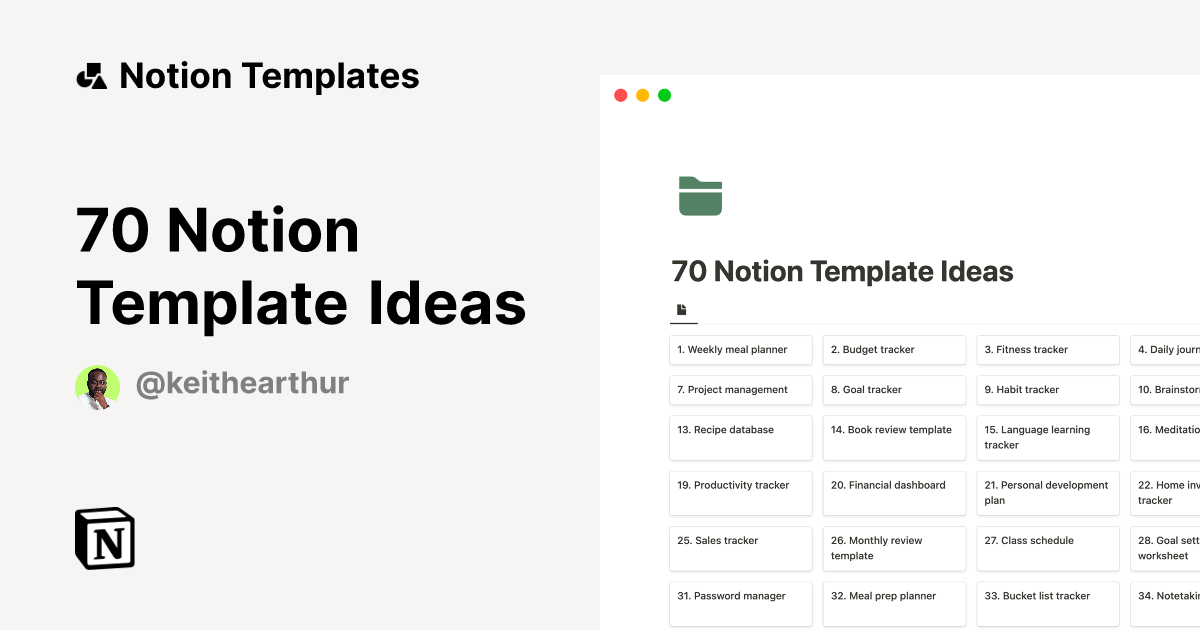Viewport: 1200px width, 630px height.
Task: Open card 1. Weekly meal planner
Action: click(x=741, y=350)
